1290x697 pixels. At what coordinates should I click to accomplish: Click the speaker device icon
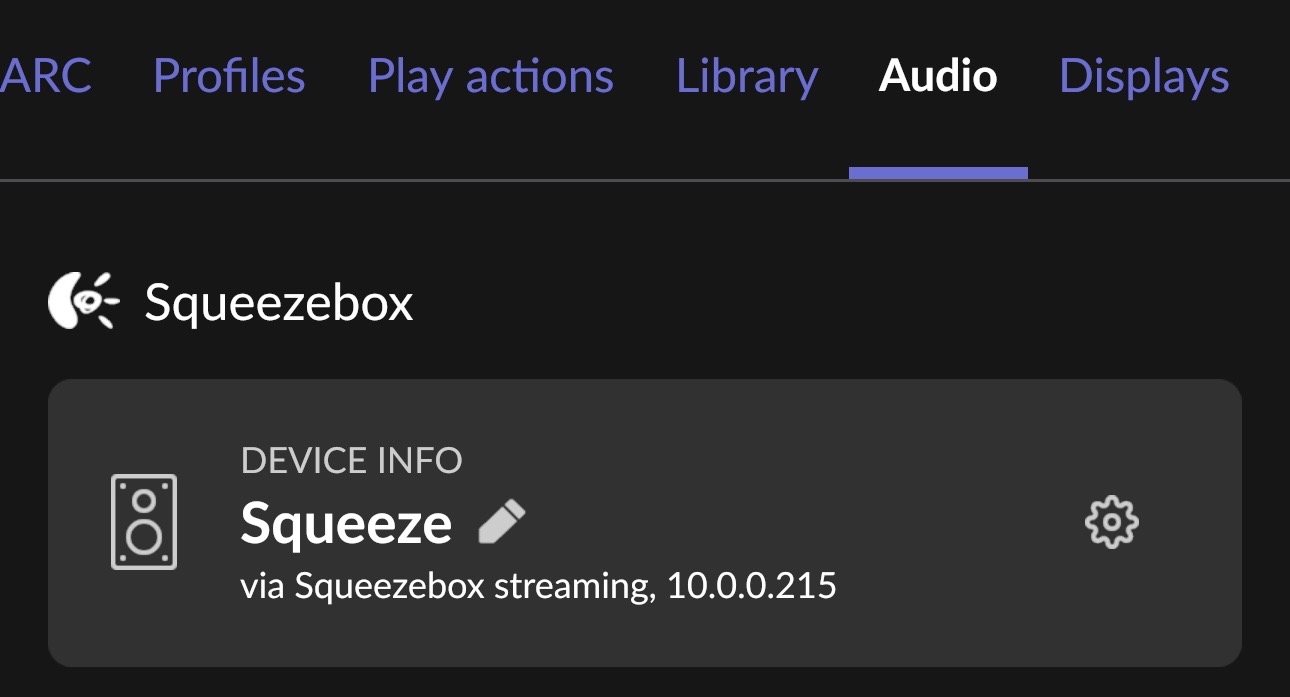click(x=144, y=521)
